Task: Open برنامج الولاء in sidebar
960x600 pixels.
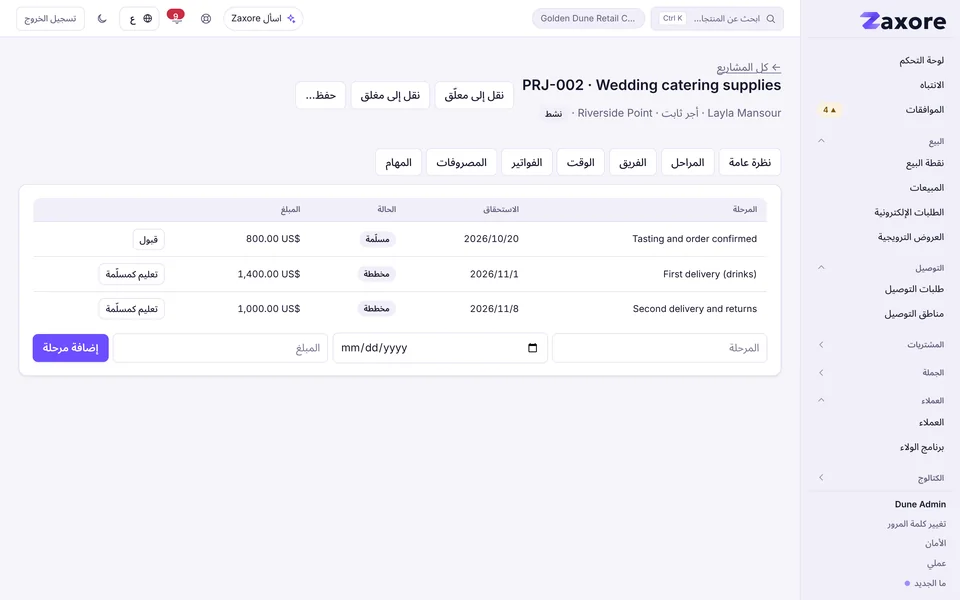Action: (x=921, y=447)
